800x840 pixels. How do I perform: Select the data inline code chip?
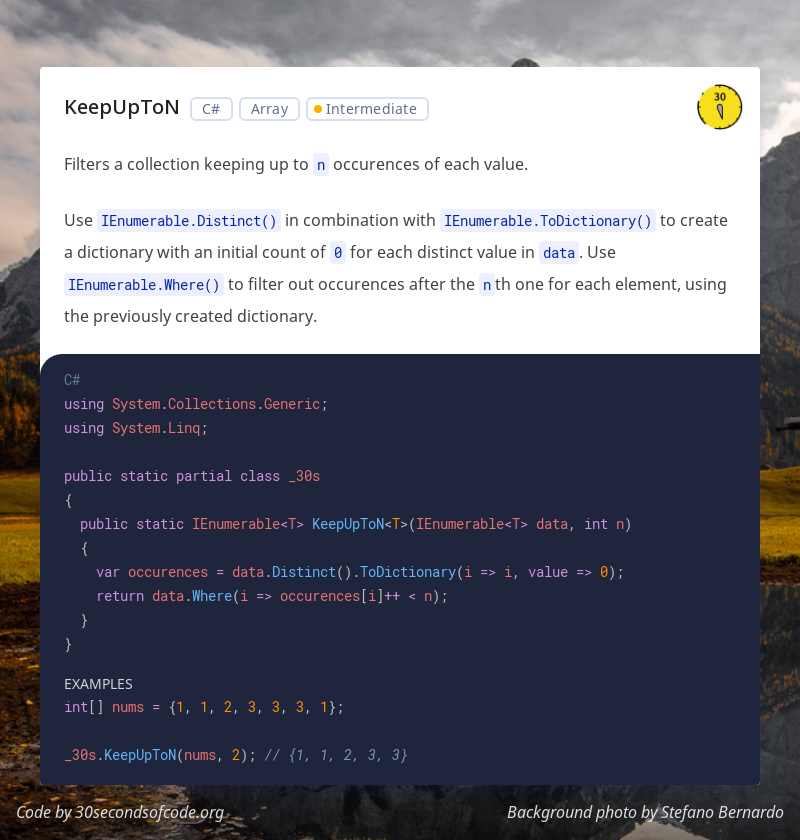click(x=558, y=252)
